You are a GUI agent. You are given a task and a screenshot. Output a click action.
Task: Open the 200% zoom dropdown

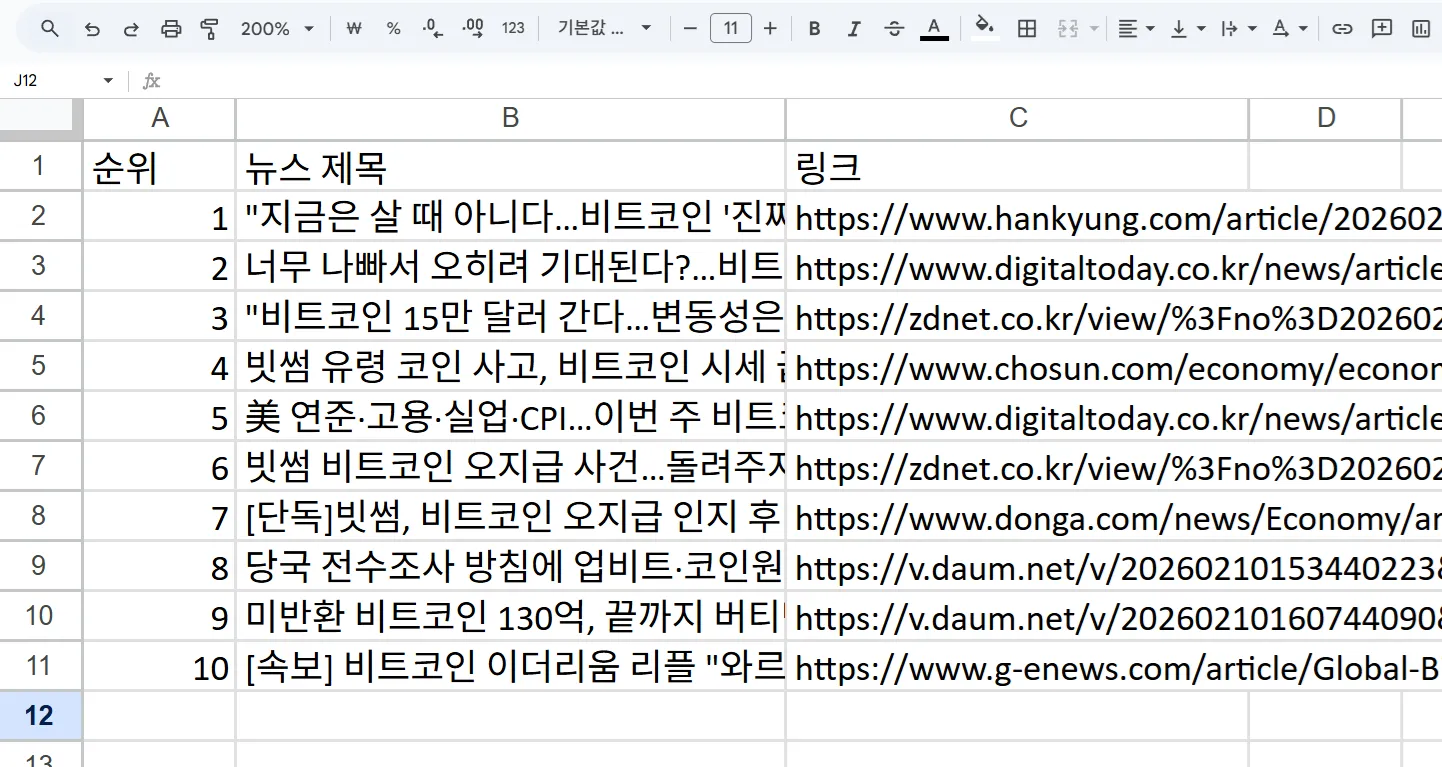click(x=277, y=29)
